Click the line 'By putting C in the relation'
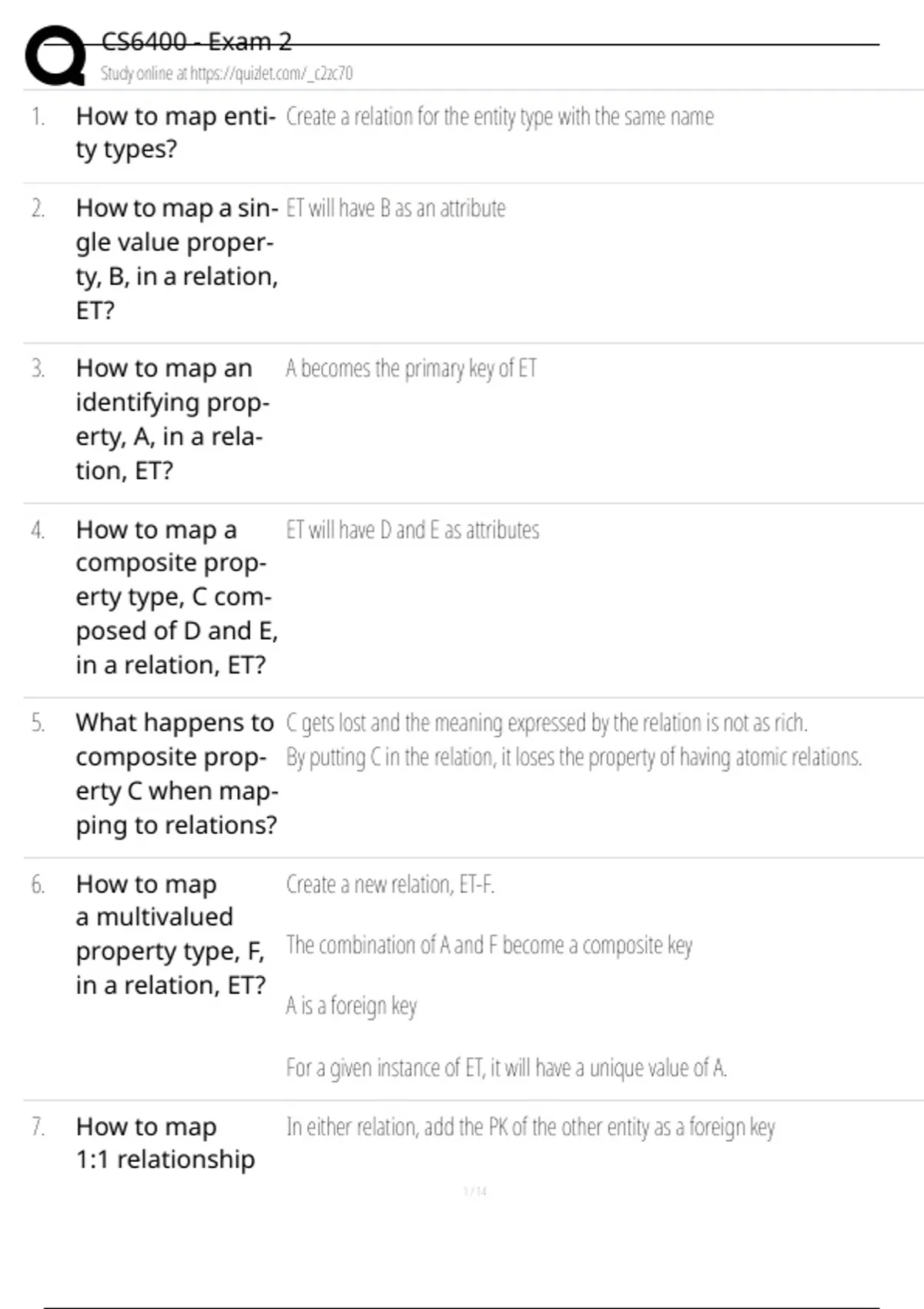 tap(574, 758)
